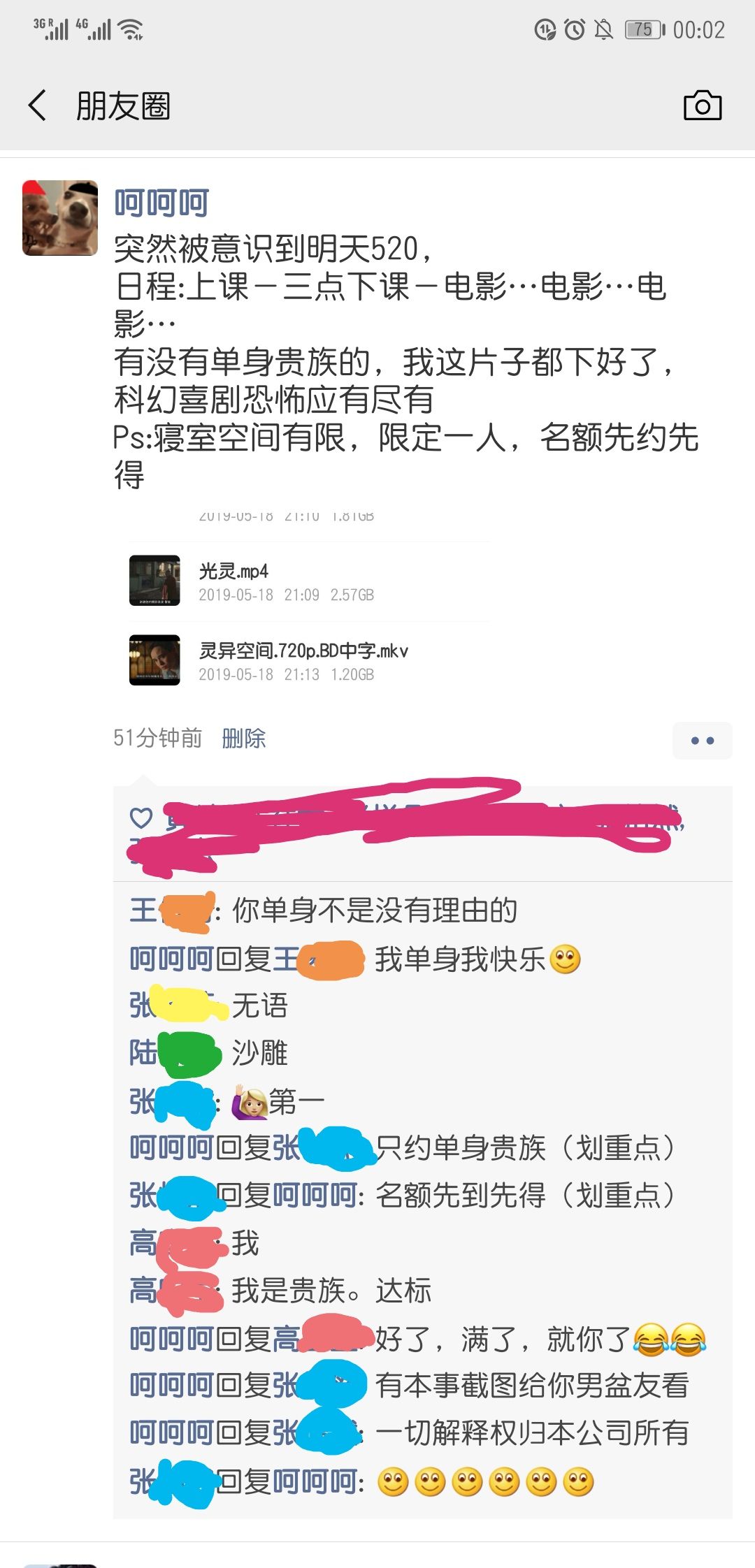Tap the back arrow beside 朋友圈
Screen dimensions: 755x1568
pos(38,106)
